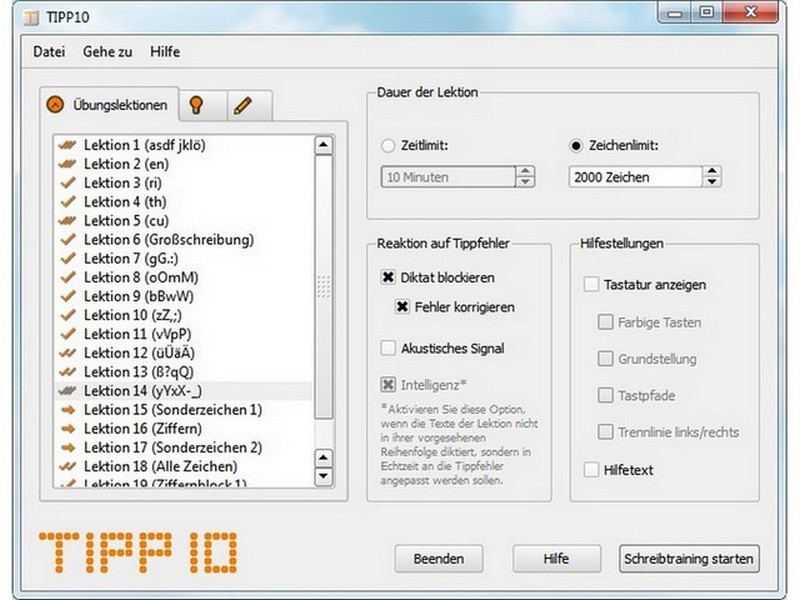The width and height of the screenshot is (800, 600).
Task: Enable Akustisches Signal checkbox
Action: (388, 348)
